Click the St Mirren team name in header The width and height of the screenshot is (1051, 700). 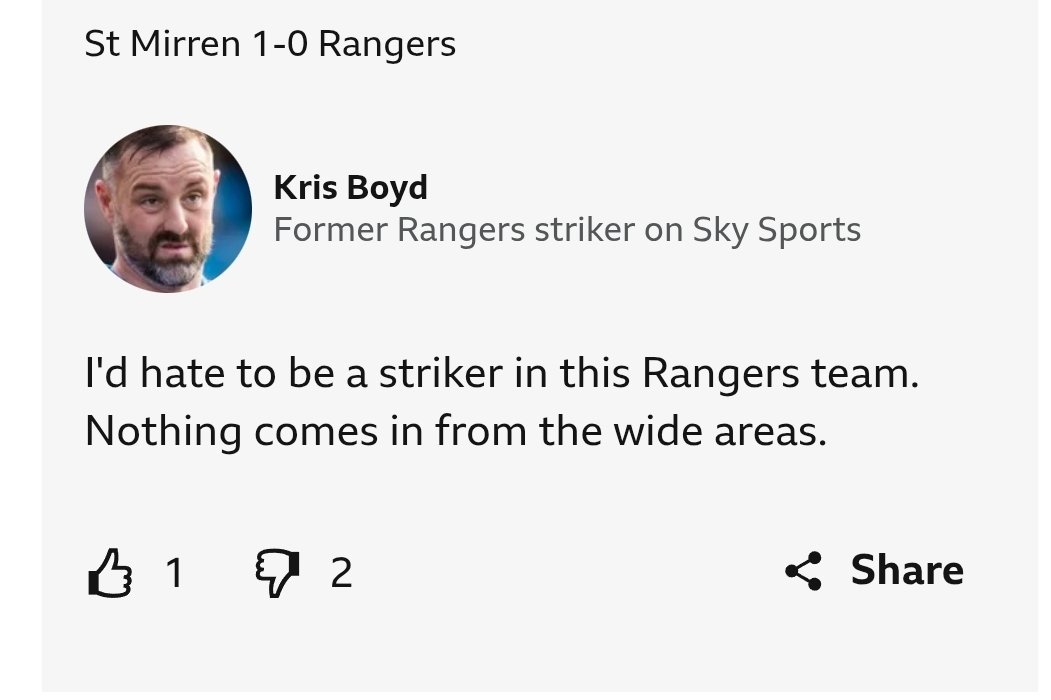[162, 44]
